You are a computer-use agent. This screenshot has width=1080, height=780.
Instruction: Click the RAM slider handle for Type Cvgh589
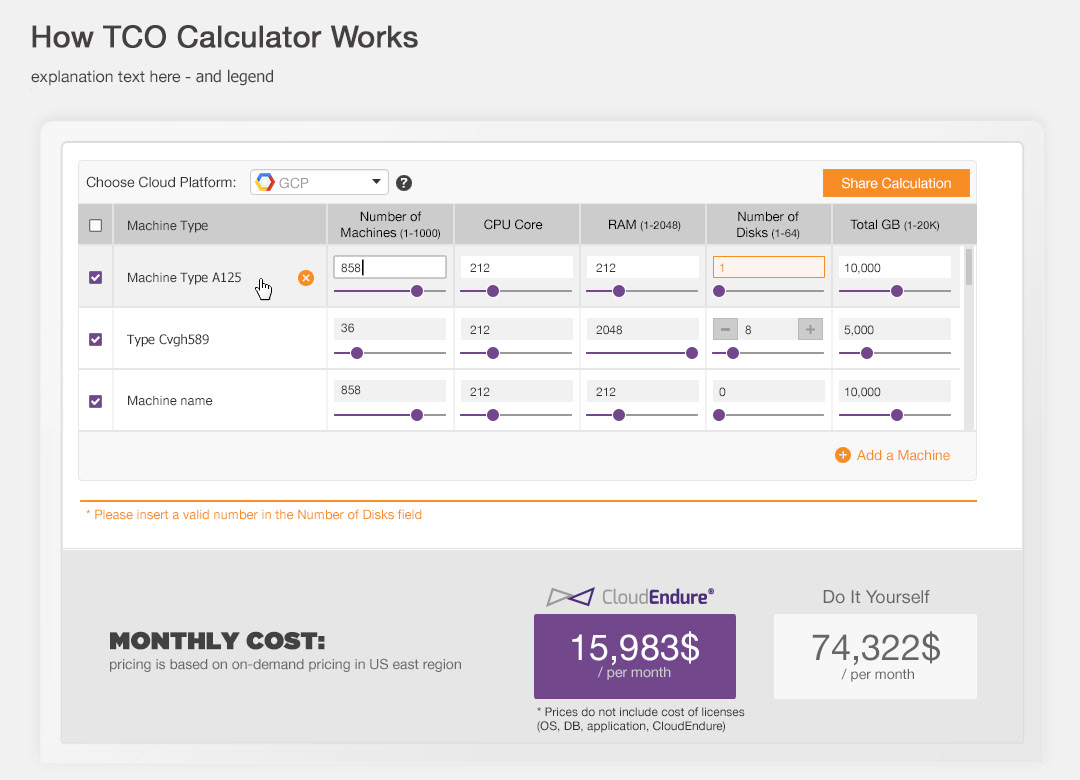691,353
